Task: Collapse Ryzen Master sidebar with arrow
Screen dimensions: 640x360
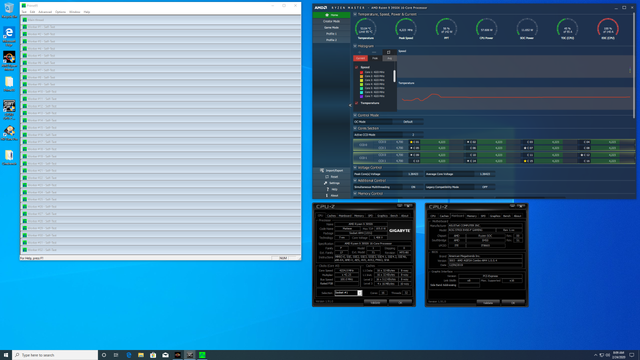Action: [x=350, y=105]
